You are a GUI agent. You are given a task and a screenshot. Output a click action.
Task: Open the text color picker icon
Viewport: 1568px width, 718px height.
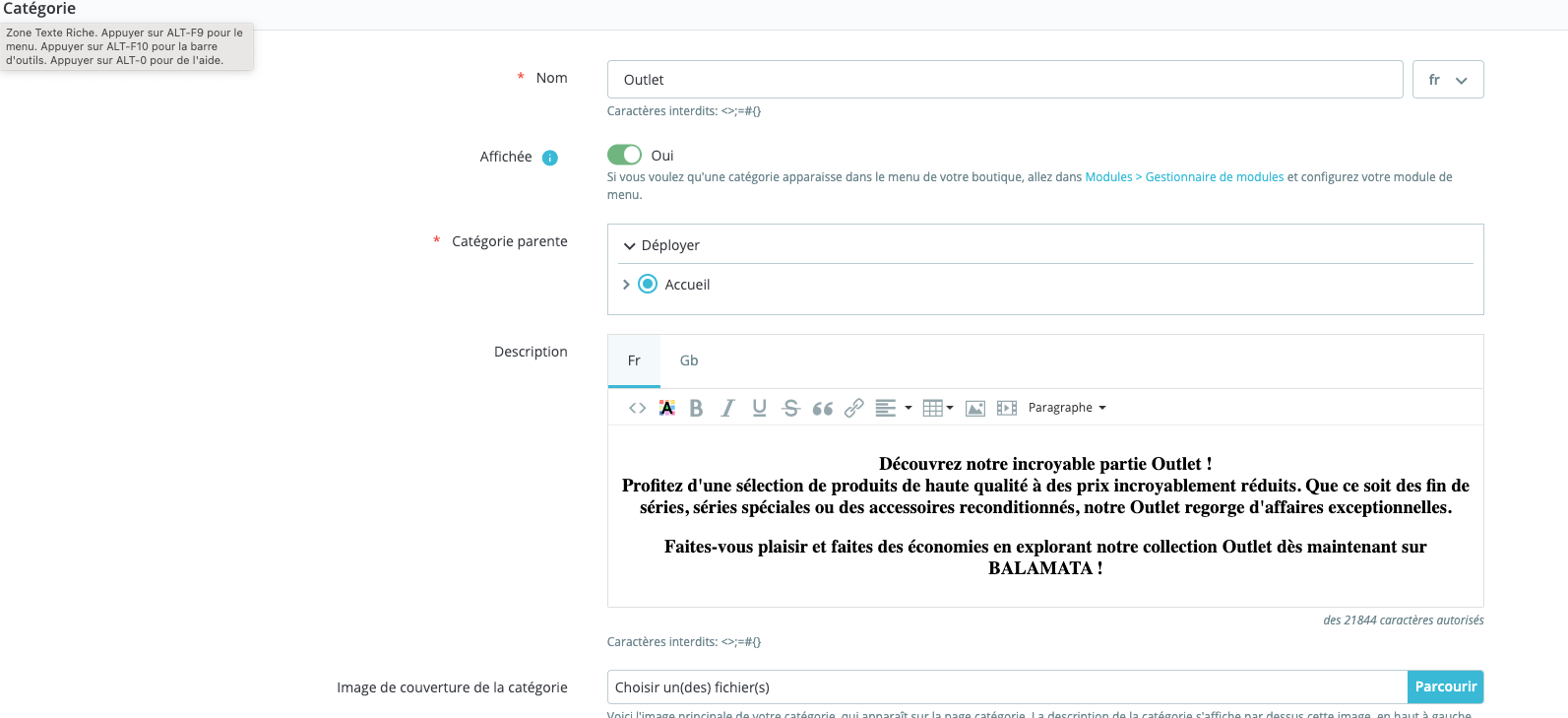tap(666, 408)
